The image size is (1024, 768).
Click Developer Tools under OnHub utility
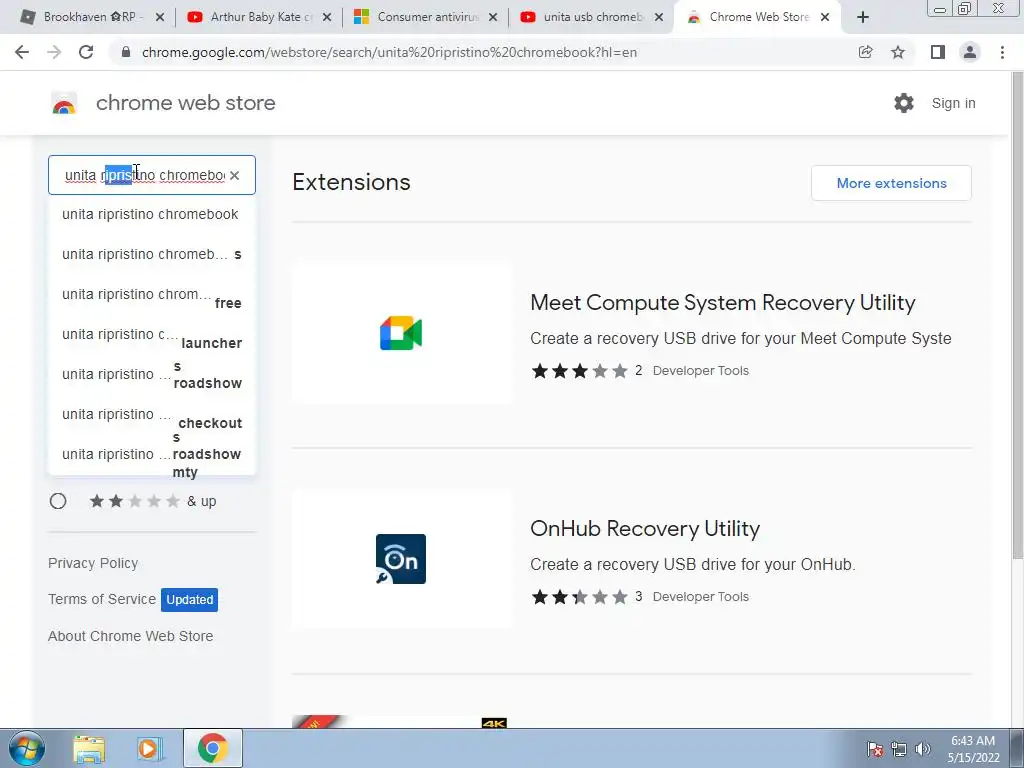(x=701, y=597)
